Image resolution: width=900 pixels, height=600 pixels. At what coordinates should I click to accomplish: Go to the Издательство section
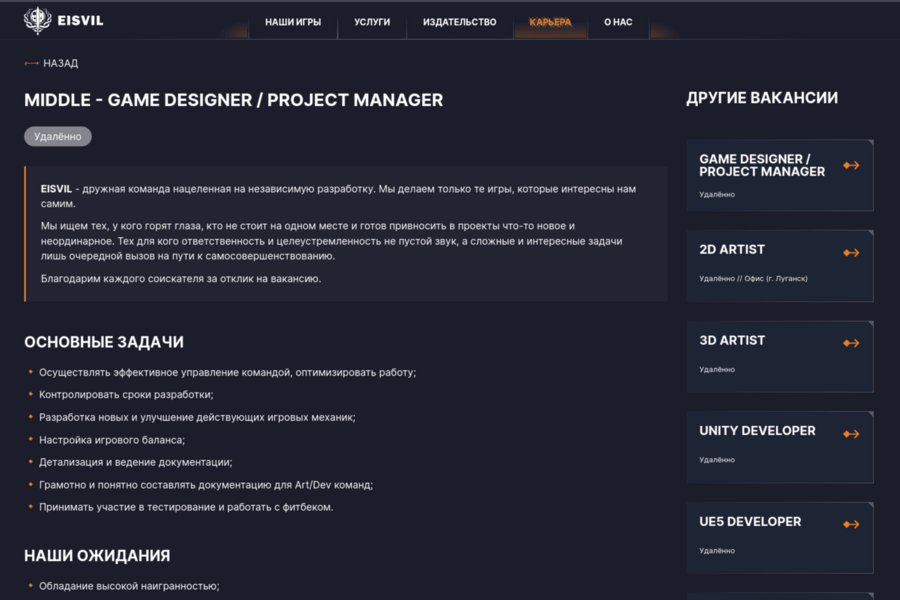coord(459,22)
